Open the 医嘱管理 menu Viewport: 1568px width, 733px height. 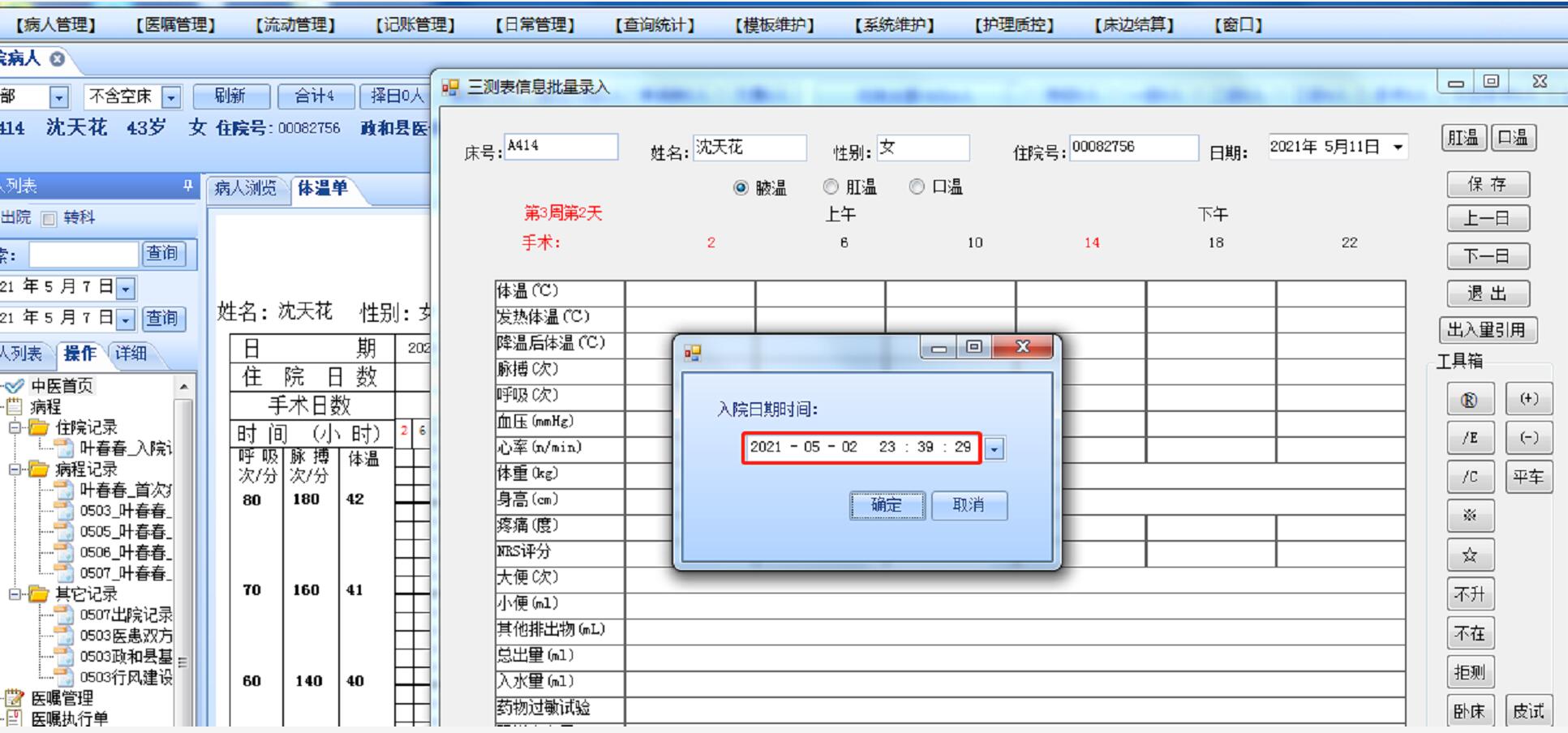175,25
